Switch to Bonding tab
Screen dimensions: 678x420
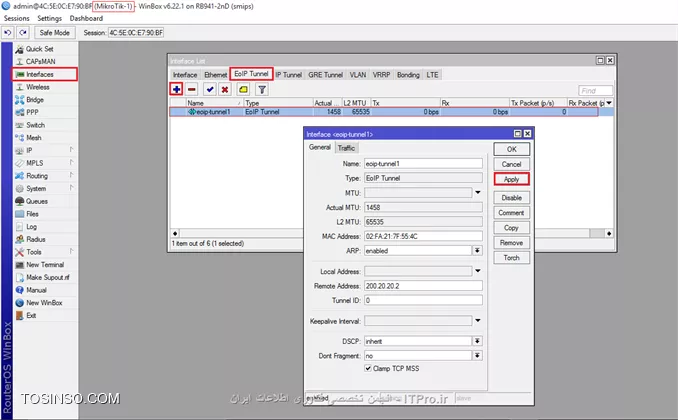pos(408,75)
